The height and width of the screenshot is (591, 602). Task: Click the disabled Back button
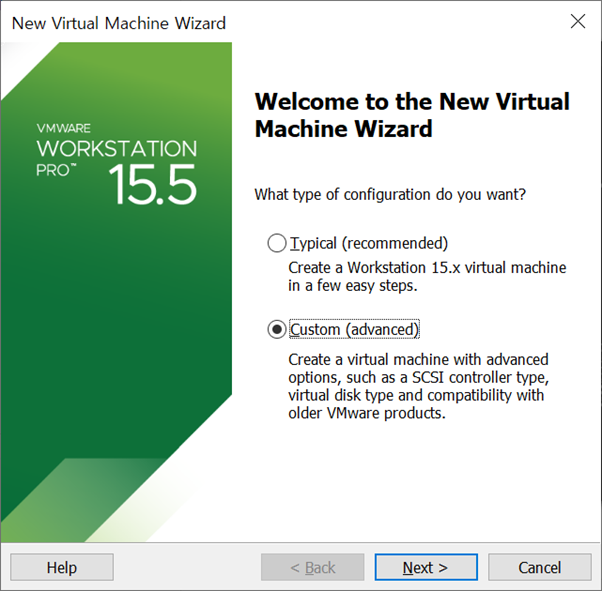[x=313, y=567]
